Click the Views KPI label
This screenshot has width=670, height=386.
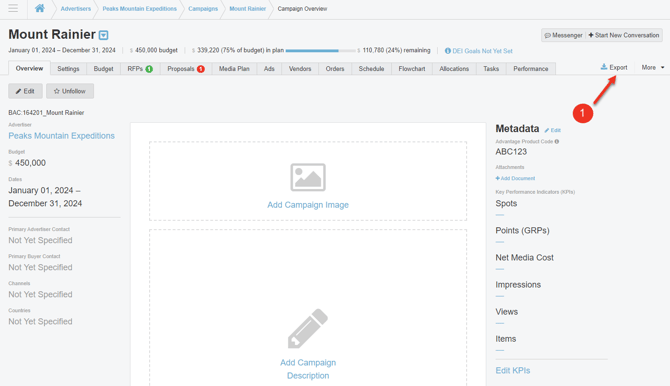click(x=506, y=312)
